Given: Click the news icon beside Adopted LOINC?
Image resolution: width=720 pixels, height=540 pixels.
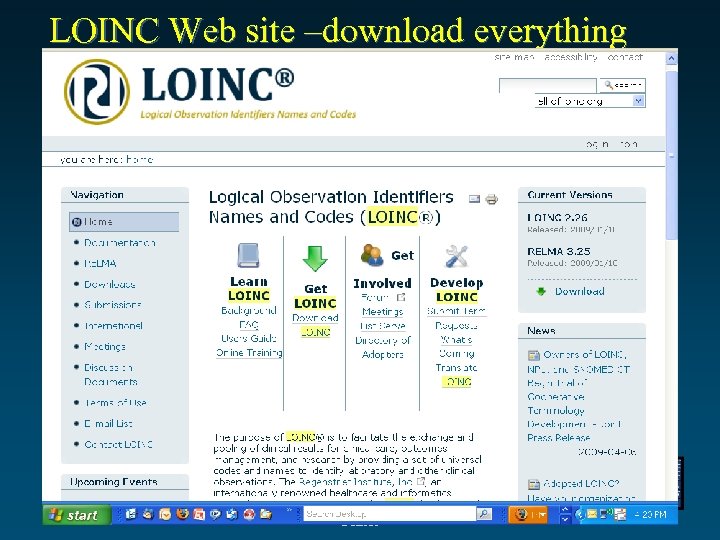Looking at the screenshot, I should (534, 484).
